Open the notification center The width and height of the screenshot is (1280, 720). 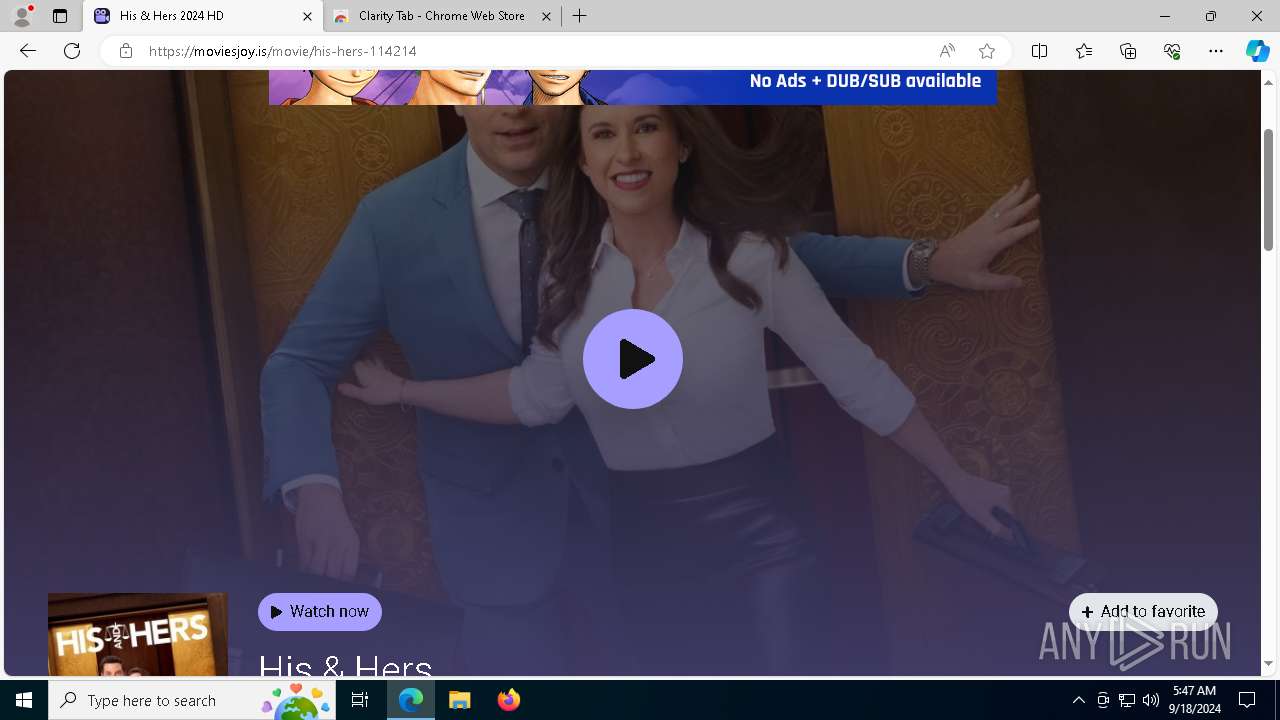pos(1248,700)
